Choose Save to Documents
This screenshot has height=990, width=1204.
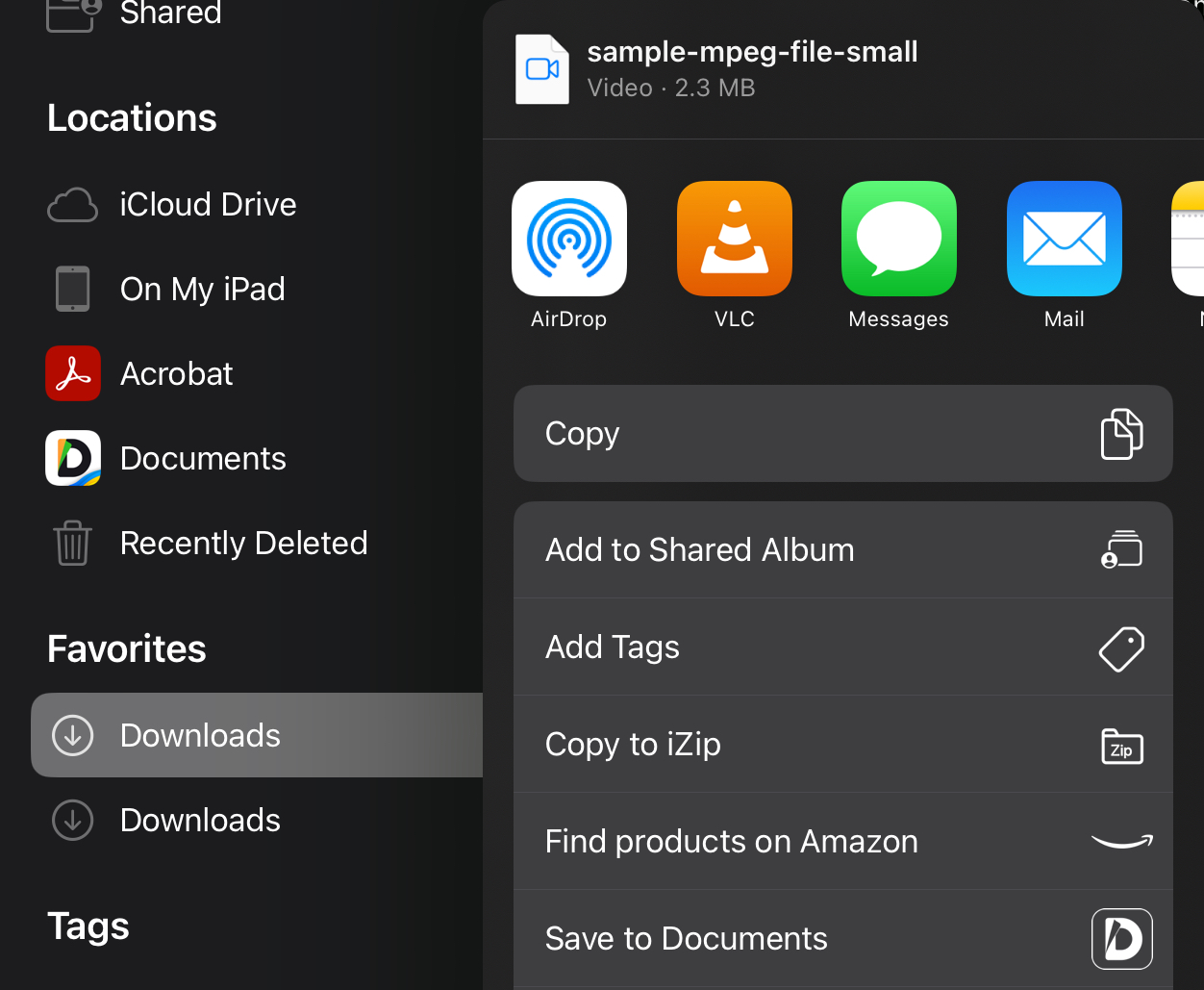tap(843, 939)
